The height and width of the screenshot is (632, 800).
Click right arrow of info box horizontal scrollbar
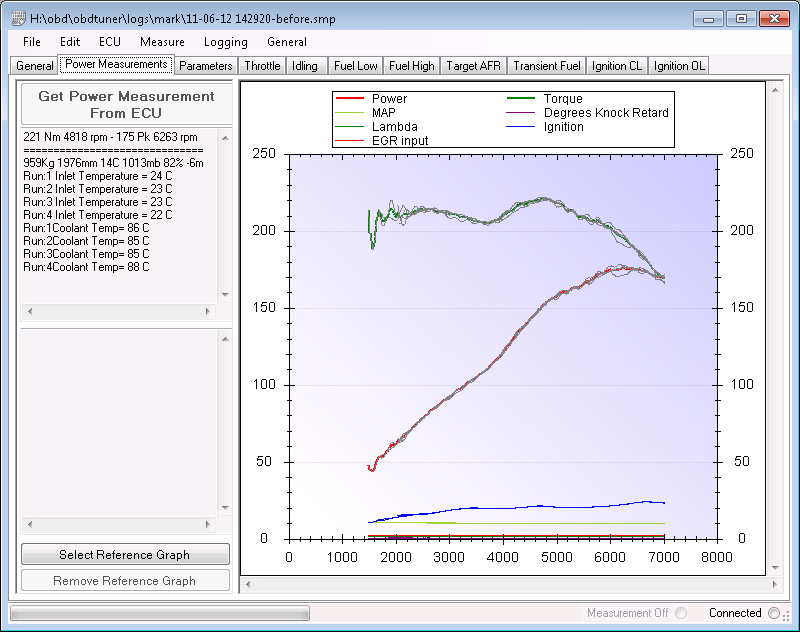coord(208,311)
